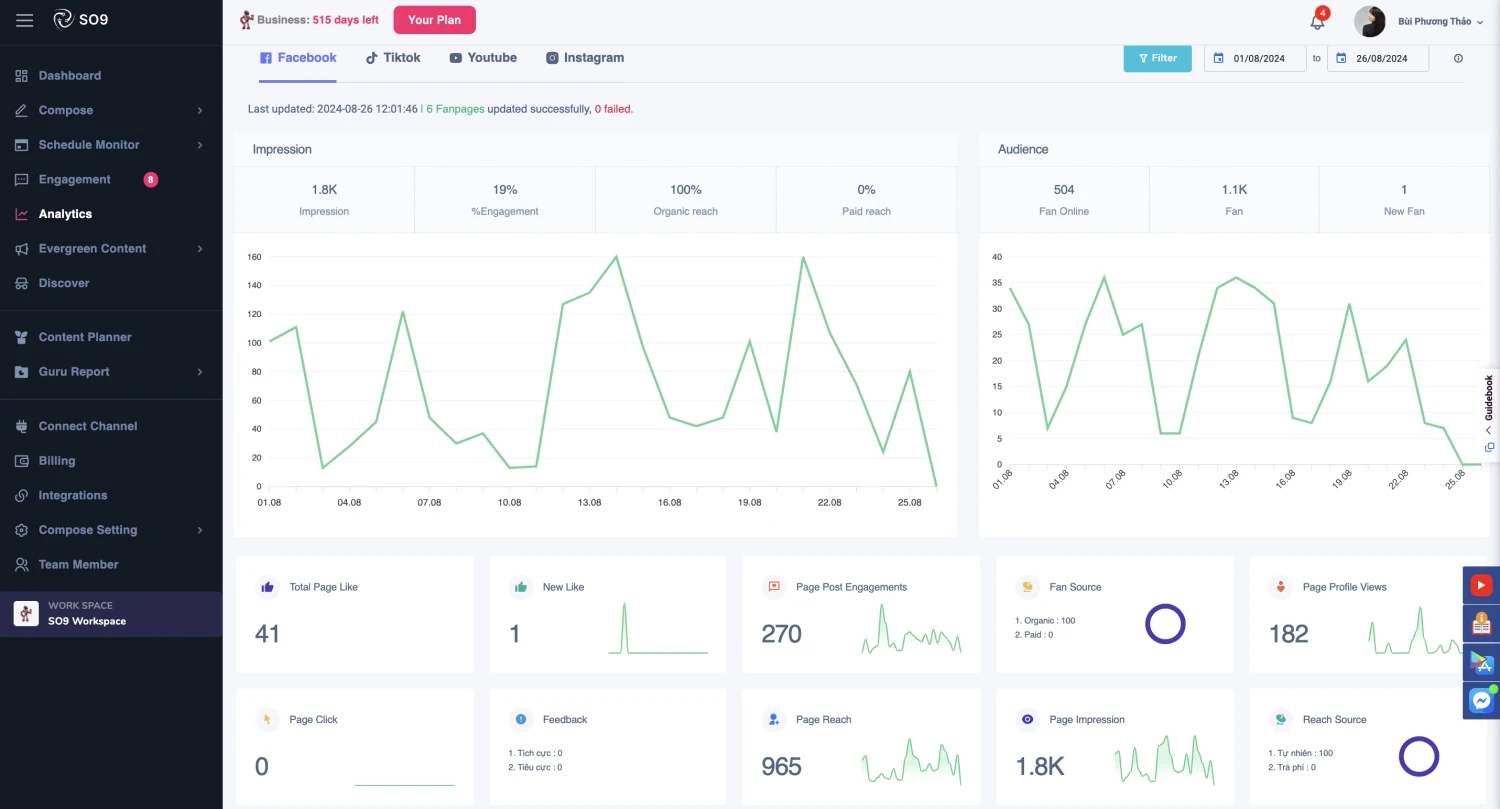Viewport: 1500px width, 809px height.
Task: Select the SO9 Workspace switcher
Action: click(x=111, y=614)
